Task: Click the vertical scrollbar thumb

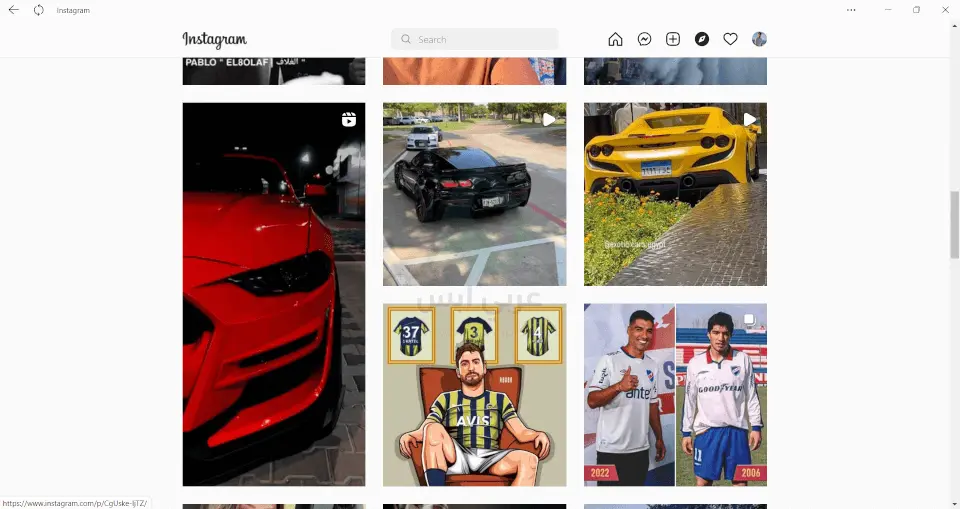Action: [x=954, y=225]
